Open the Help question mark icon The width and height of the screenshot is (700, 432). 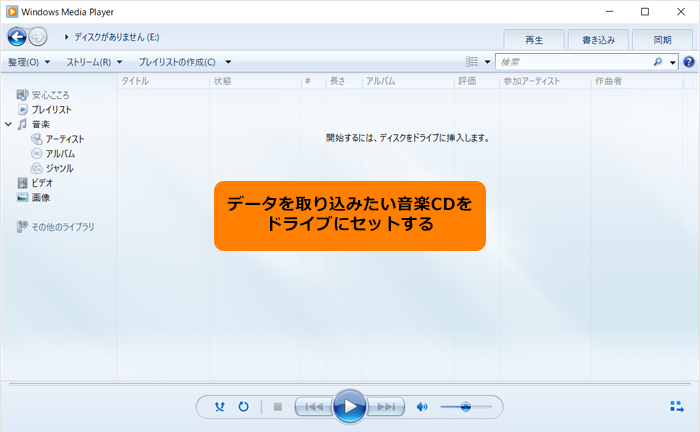(x=689, y=62)
